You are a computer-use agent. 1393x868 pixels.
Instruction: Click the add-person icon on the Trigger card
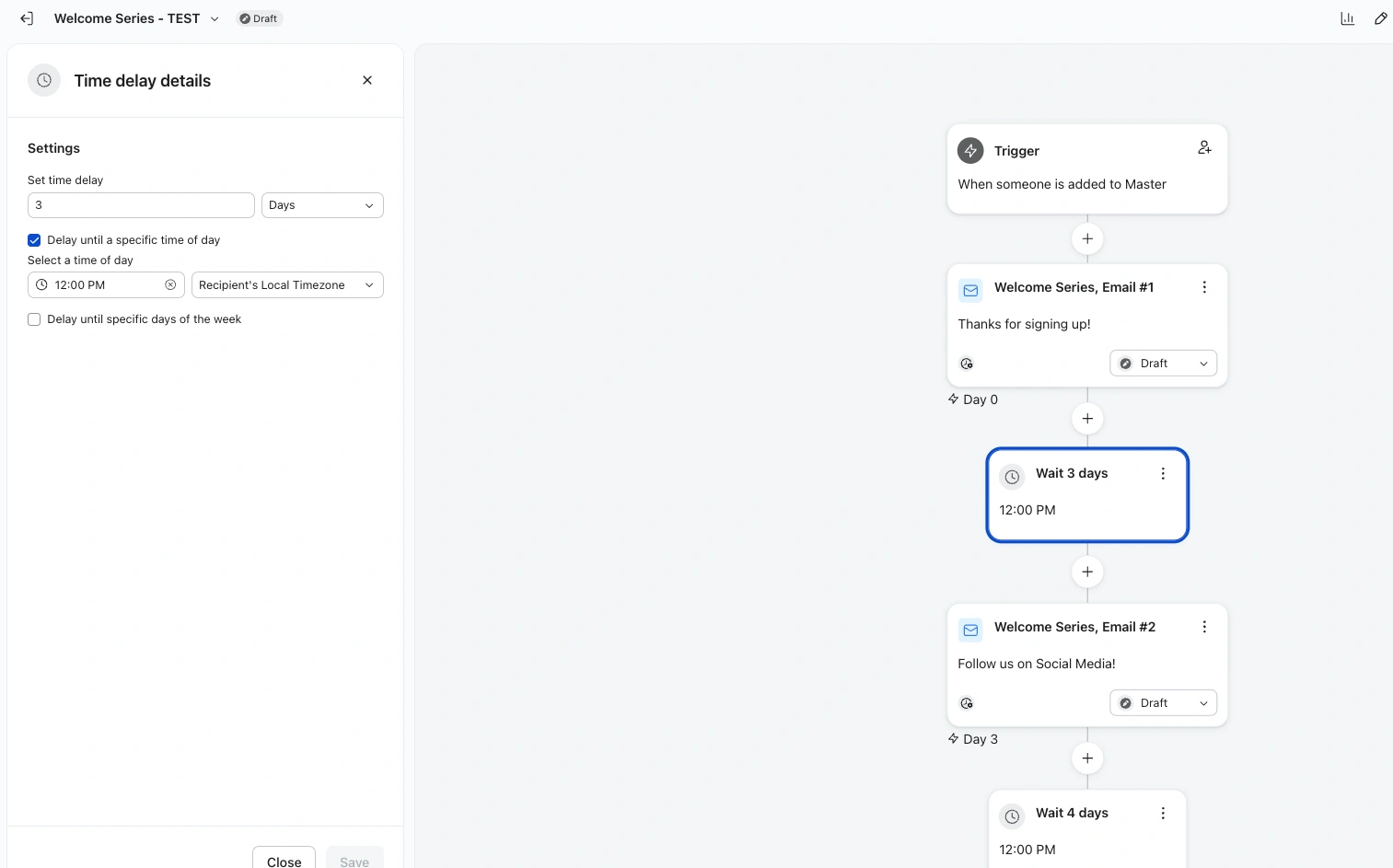tap(1204, 147)
